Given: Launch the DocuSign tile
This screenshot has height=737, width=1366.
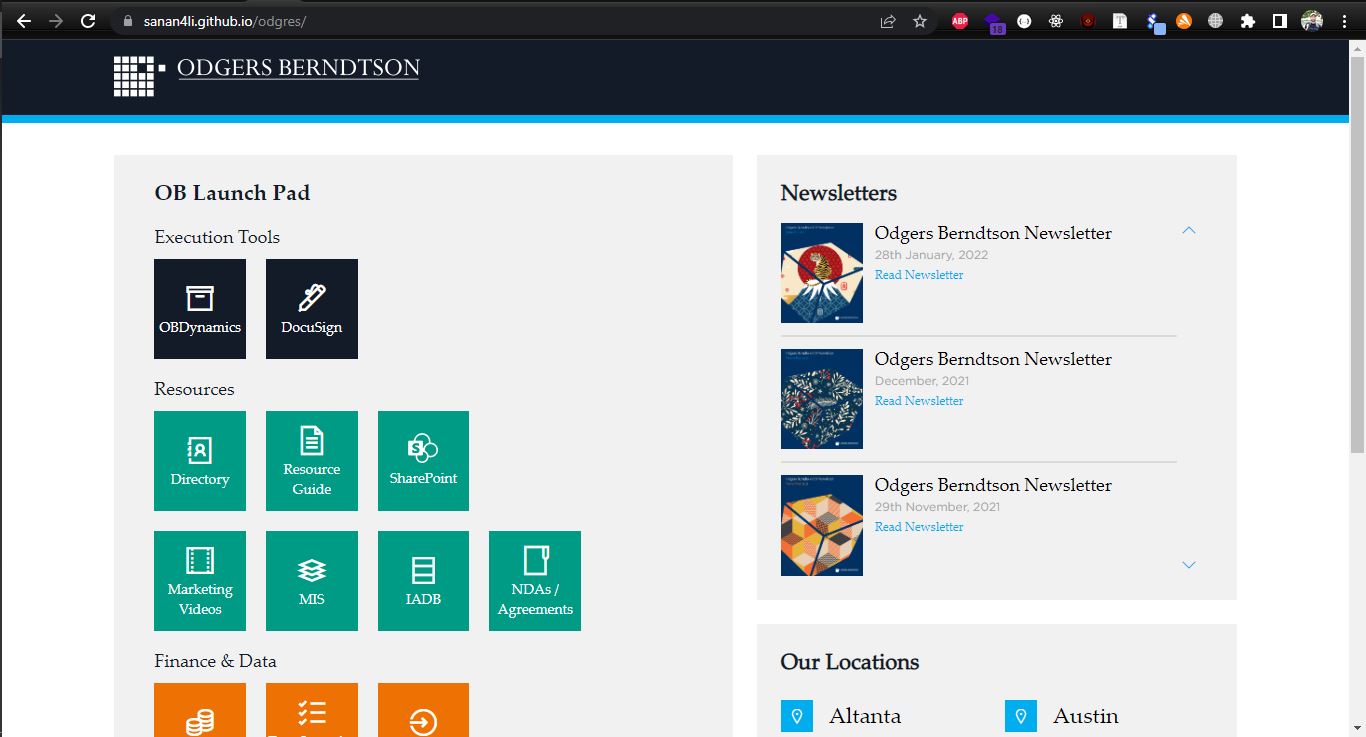Looking at the screenshot, I should tap(312, 309).
